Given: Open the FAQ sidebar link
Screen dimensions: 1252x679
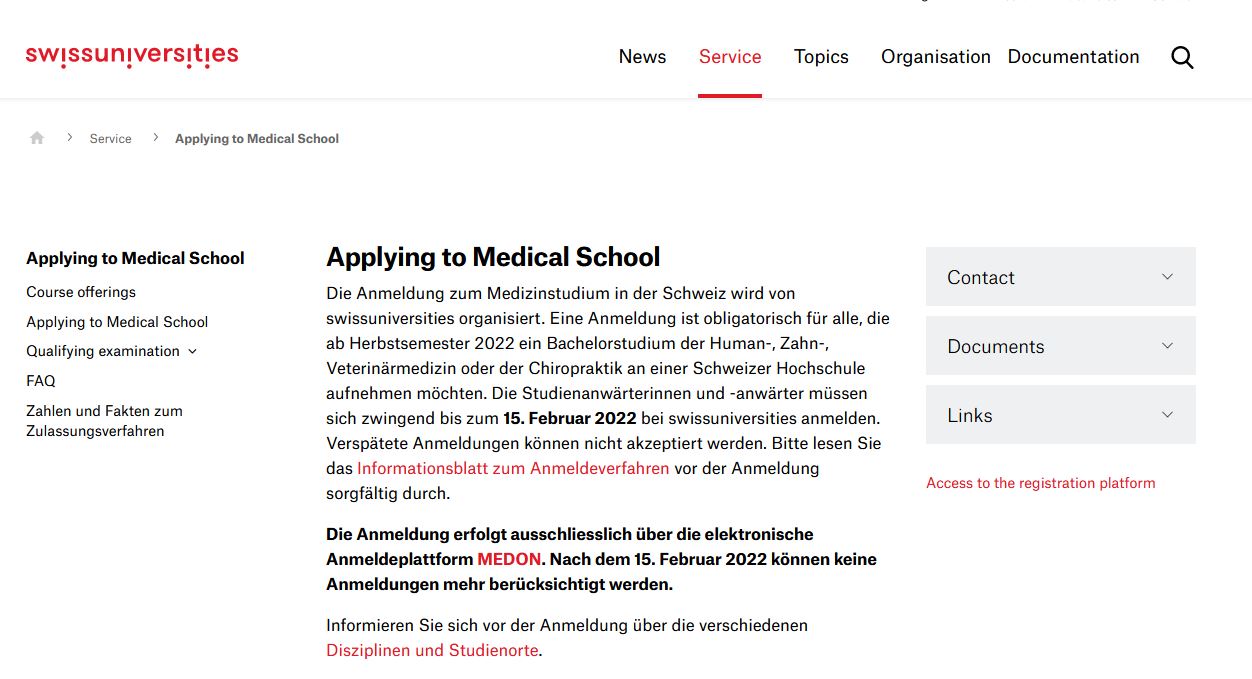Looking at the screenshot, I should [41, 381].
